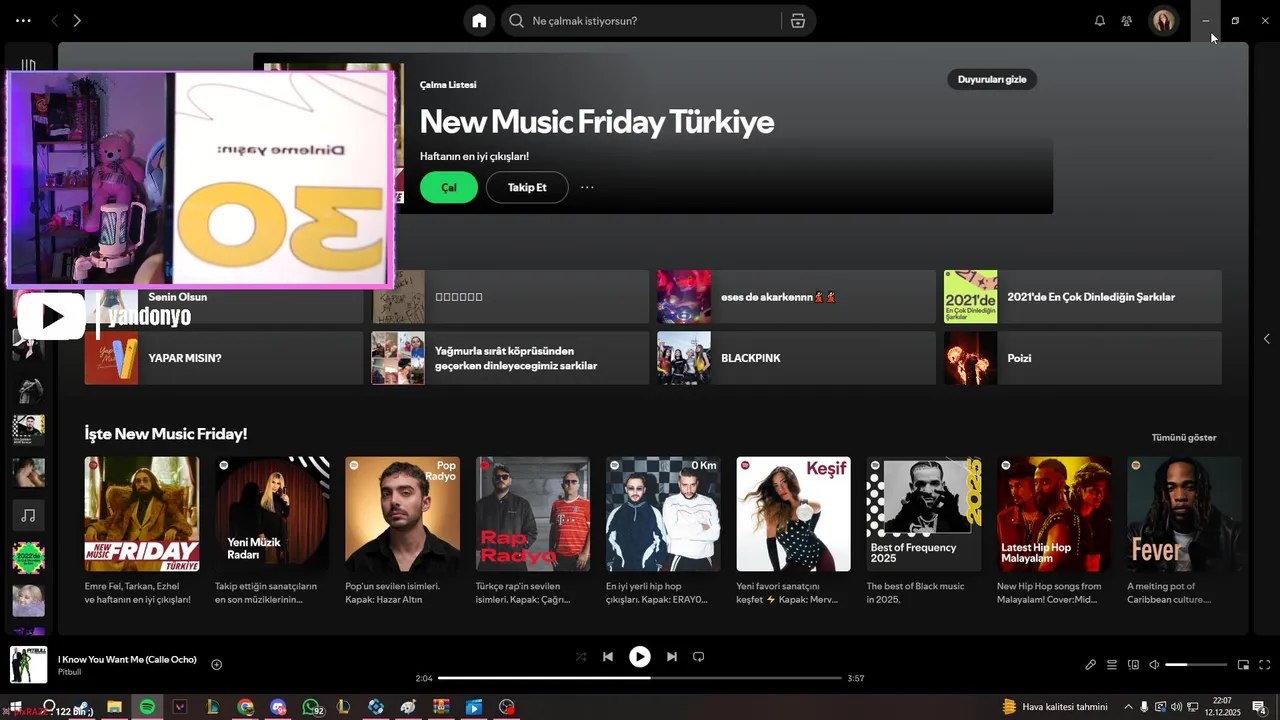The image size is (1280, 720).
Task: Skip to next track
Action: click(x=672, y=657)
